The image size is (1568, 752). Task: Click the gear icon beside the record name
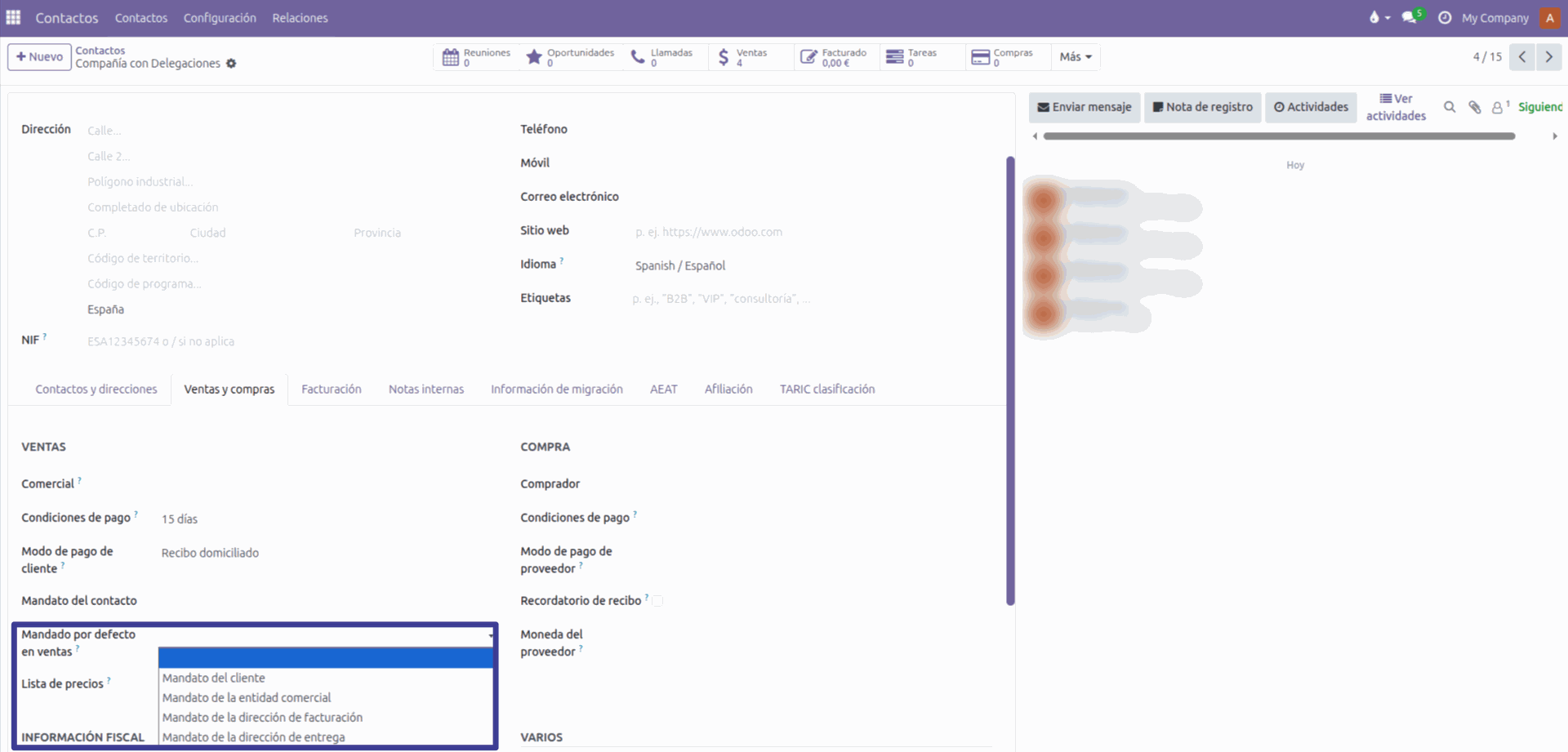click(231, 64)
